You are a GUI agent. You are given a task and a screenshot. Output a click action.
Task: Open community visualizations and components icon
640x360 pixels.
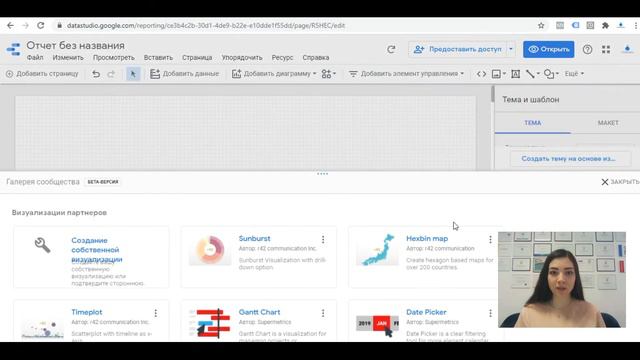[x=328, y=74]
